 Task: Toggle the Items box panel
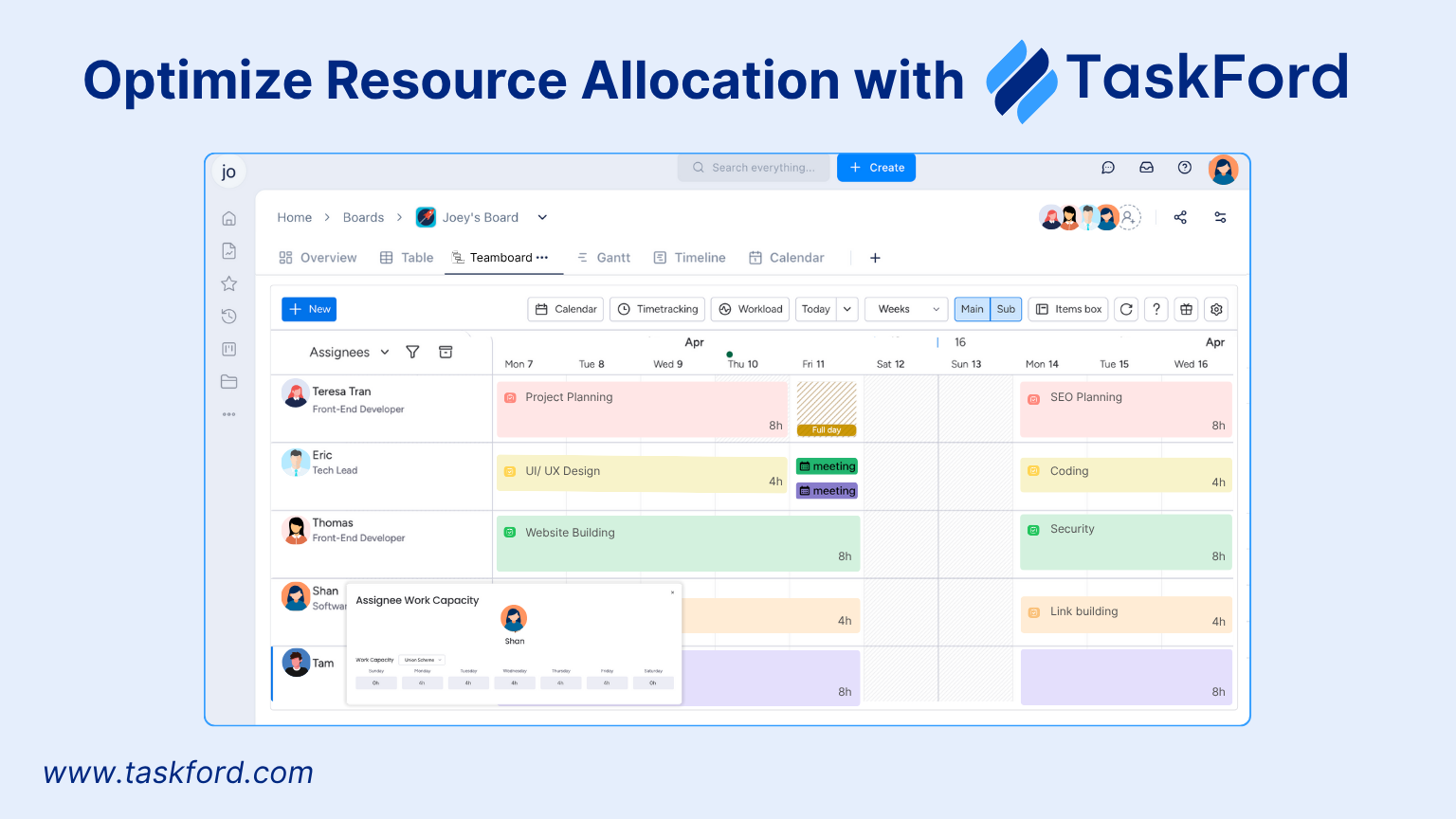click(x=1068, y=309)
